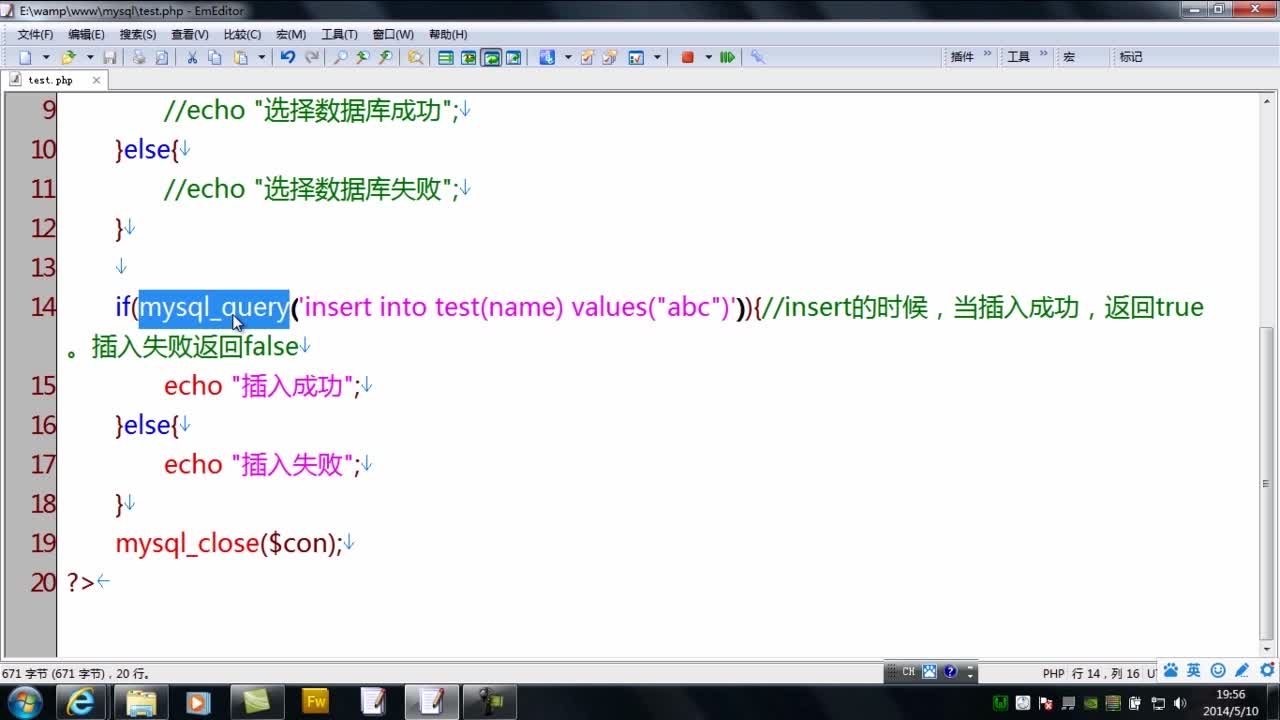The width and height of the screenshot is (1280, 720).
Task: Create a new file with the New icon
Action: [x=25, y=57]
